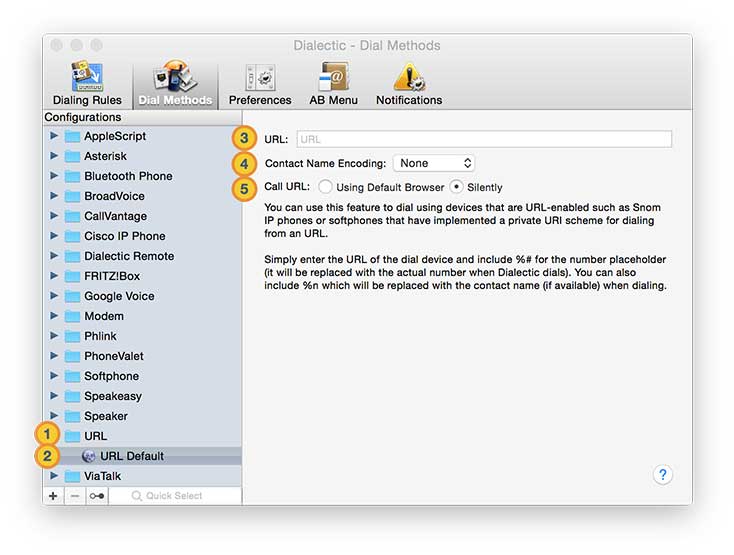Click the ViaTalk folder icon
Screen dimensions: 734x555
click(x=72, y=476)
